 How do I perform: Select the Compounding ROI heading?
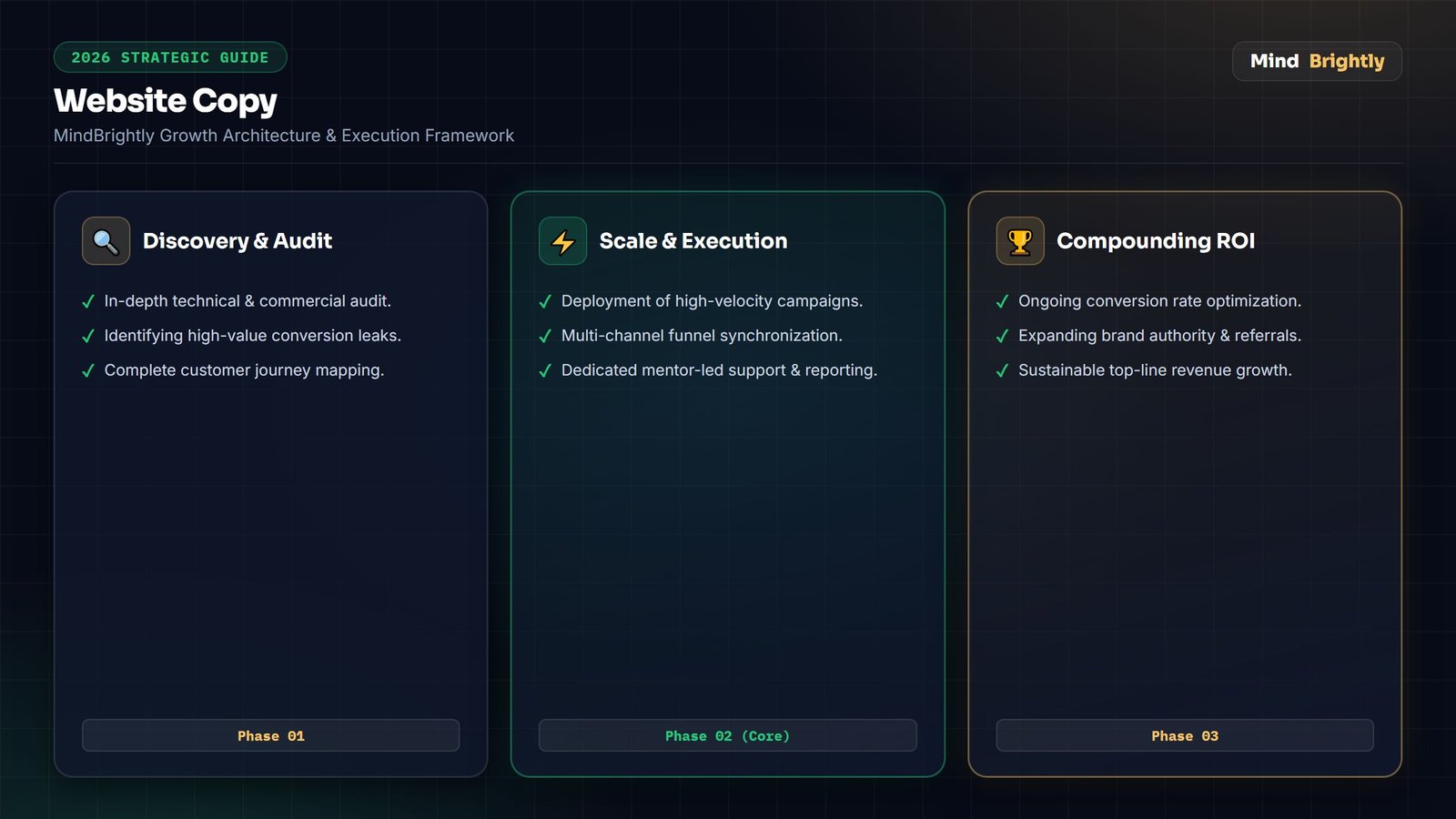(x=1156, y=241)
